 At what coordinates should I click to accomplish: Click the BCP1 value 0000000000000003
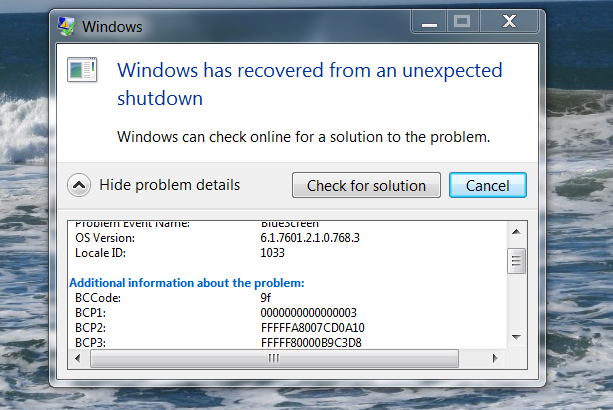(x=308, y=313)
